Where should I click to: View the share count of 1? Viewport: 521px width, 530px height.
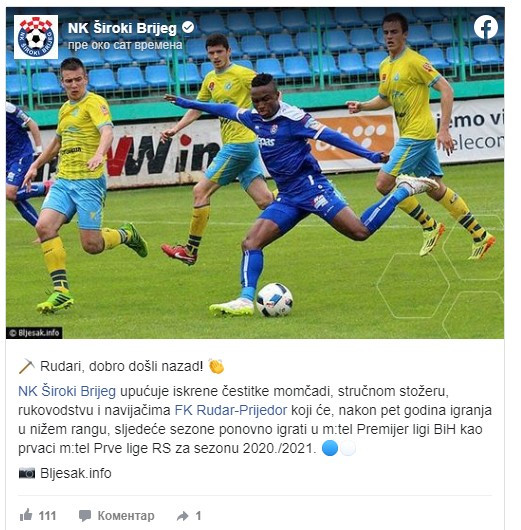pyautogui.click(x=198, y=516)
